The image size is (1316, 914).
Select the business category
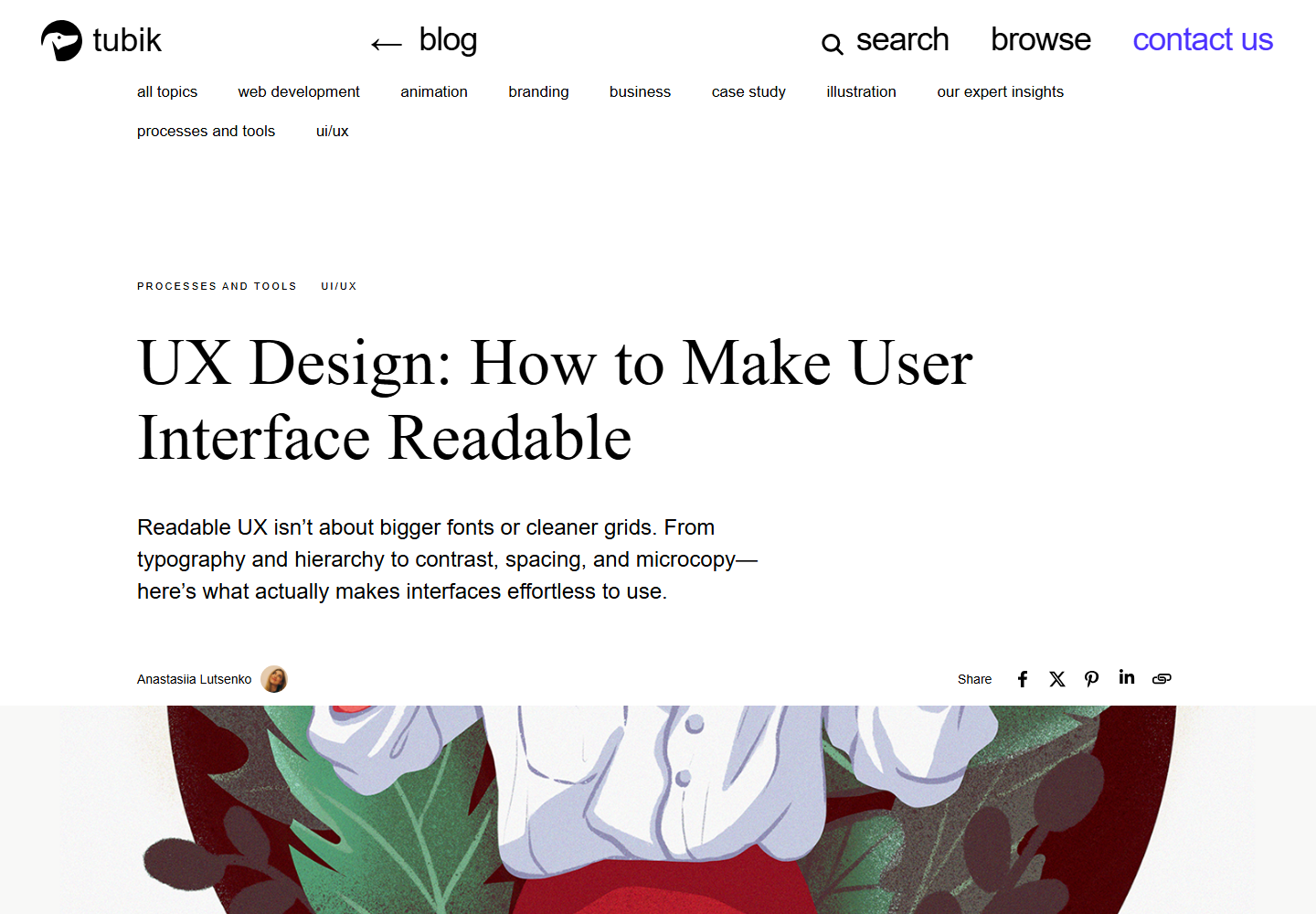tap(640, 91)
